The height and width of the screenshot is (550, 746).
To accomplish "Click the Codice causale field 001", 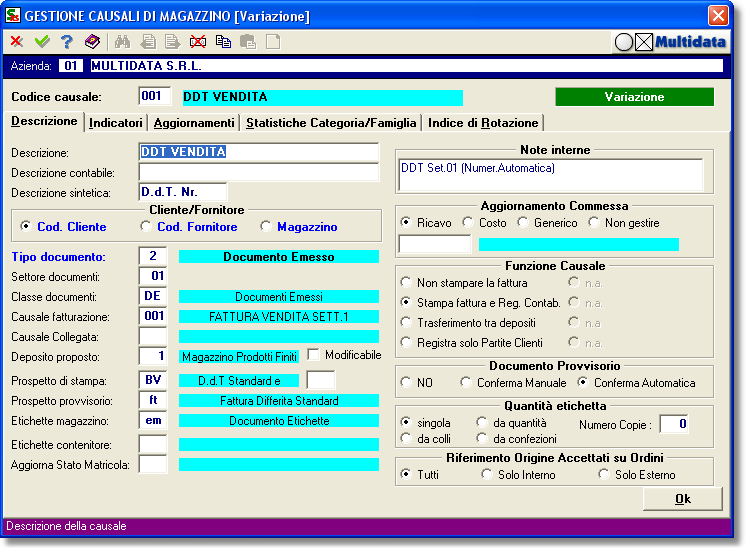I will [x=155, y=96].
